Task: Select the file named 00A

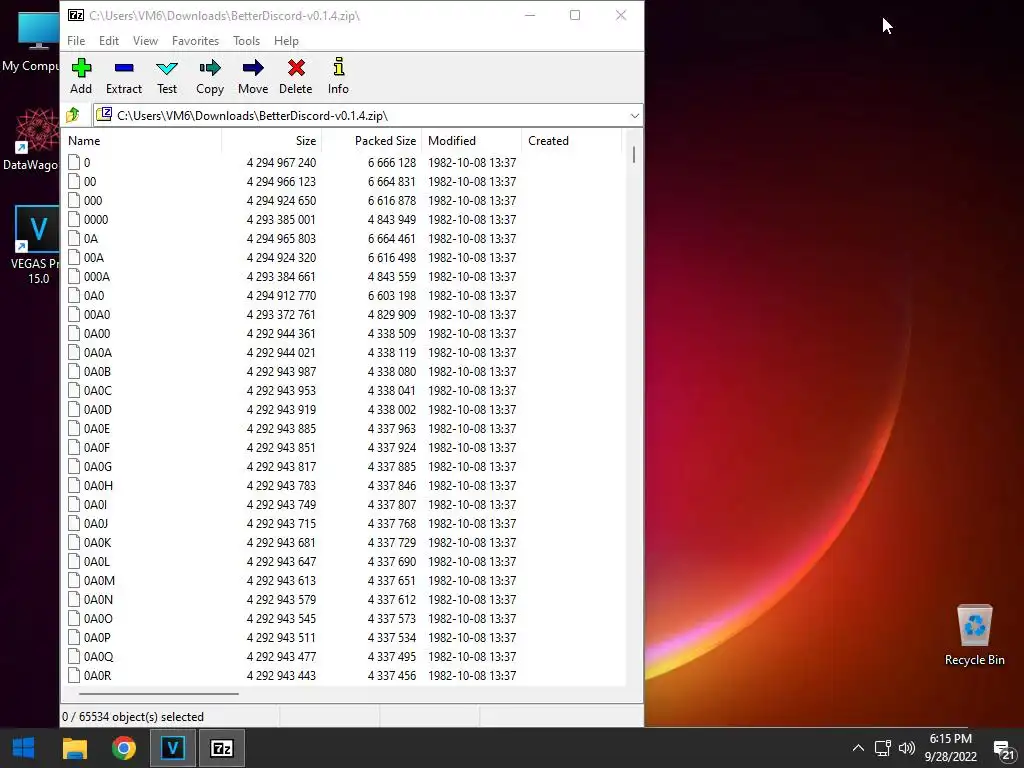Action: click(93, 257)
